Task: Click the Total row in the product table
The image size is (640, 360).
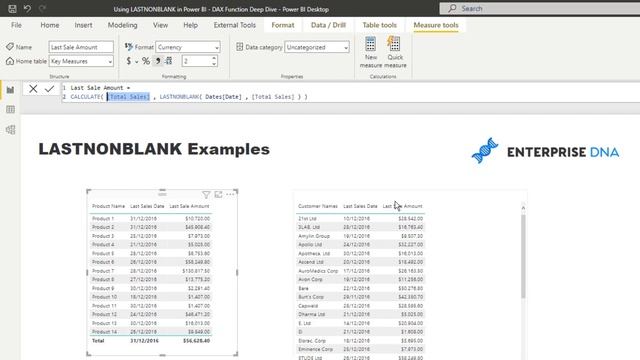Action: pos(151,341)
